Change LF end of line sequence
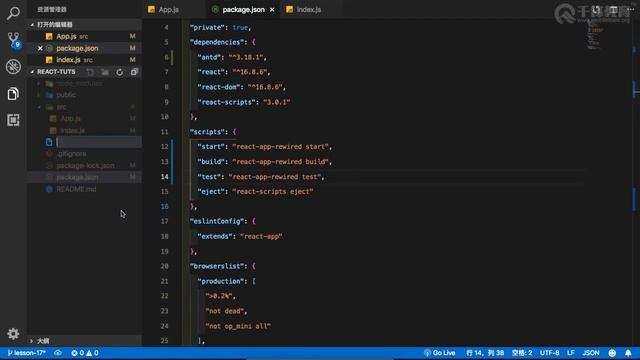The width and height of the screenshot is (640, 360). 571,353
